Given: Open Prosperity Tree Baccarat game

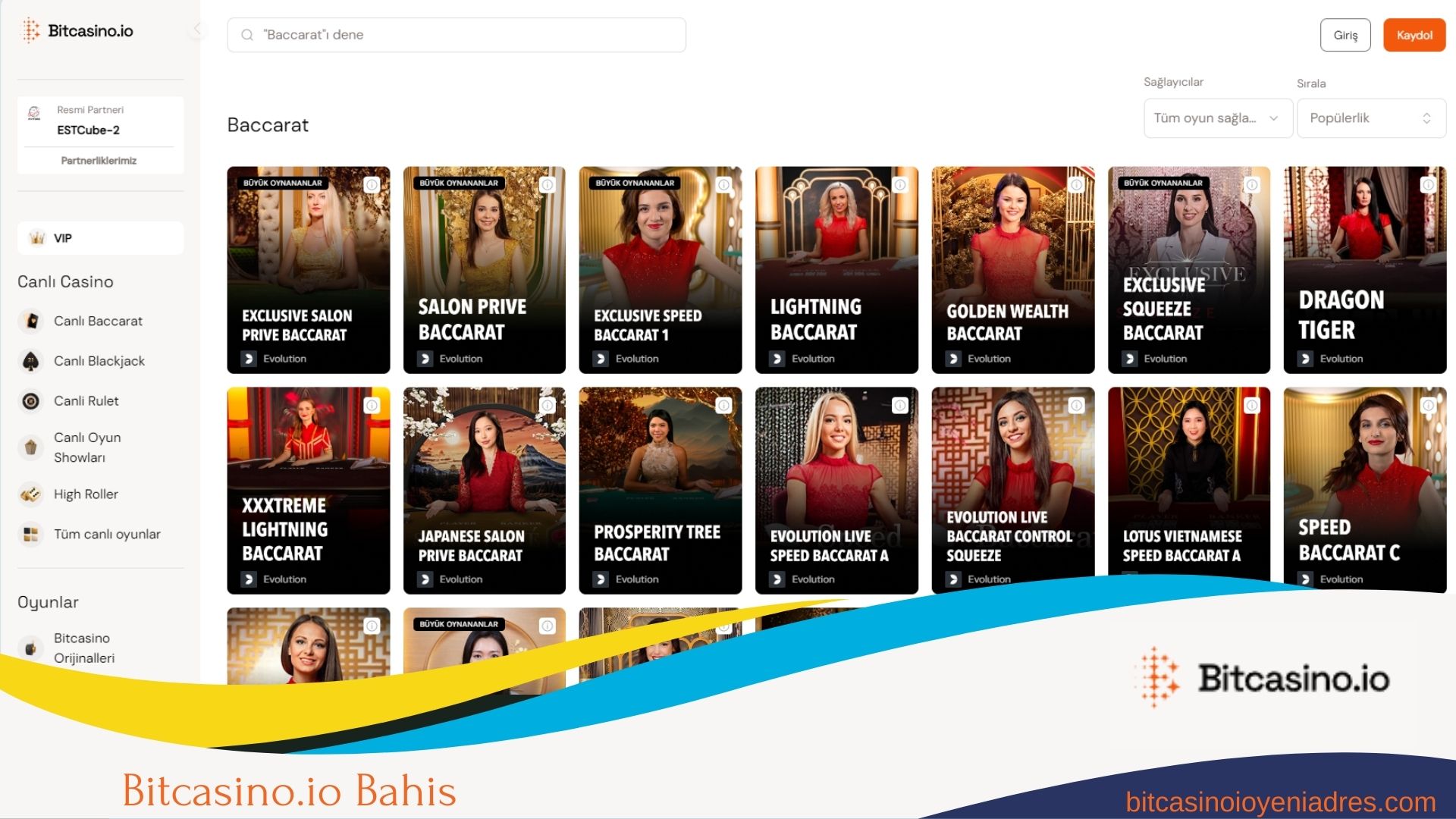Looking at the screenshot, I should (661, 491).
